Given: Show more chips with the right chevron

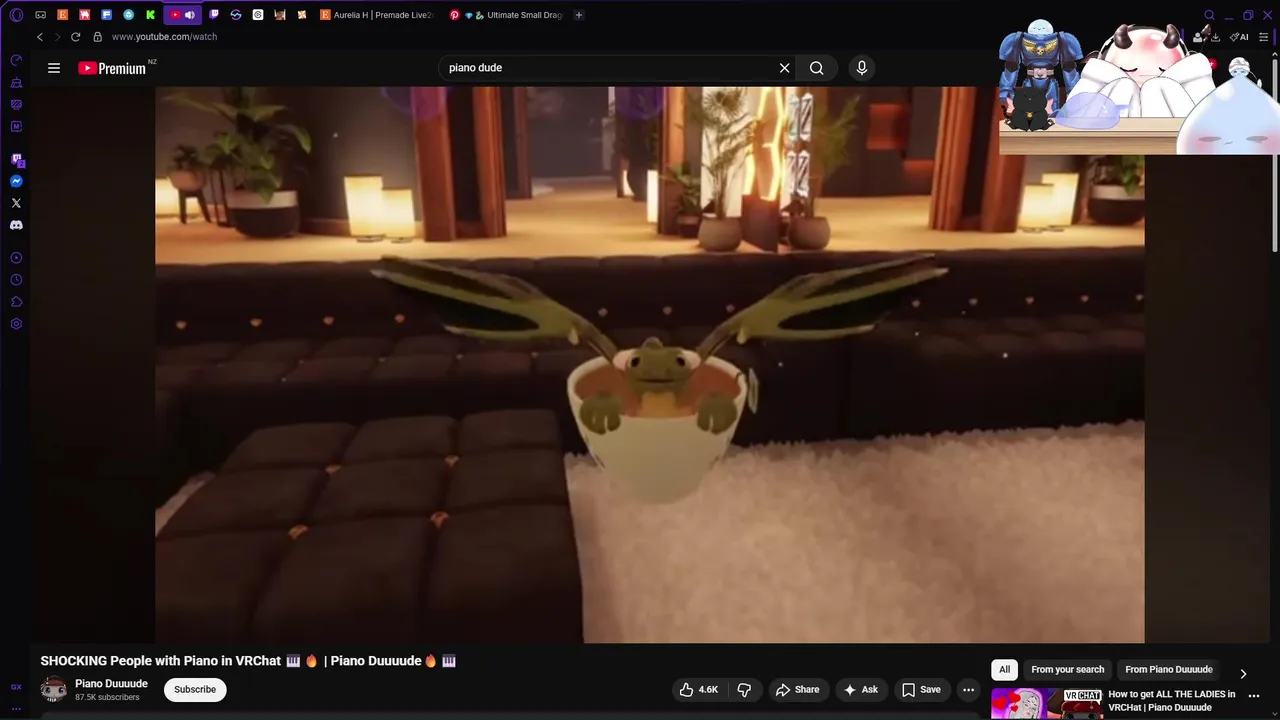Looking at the screenshot, I should tap(1243, 674).
